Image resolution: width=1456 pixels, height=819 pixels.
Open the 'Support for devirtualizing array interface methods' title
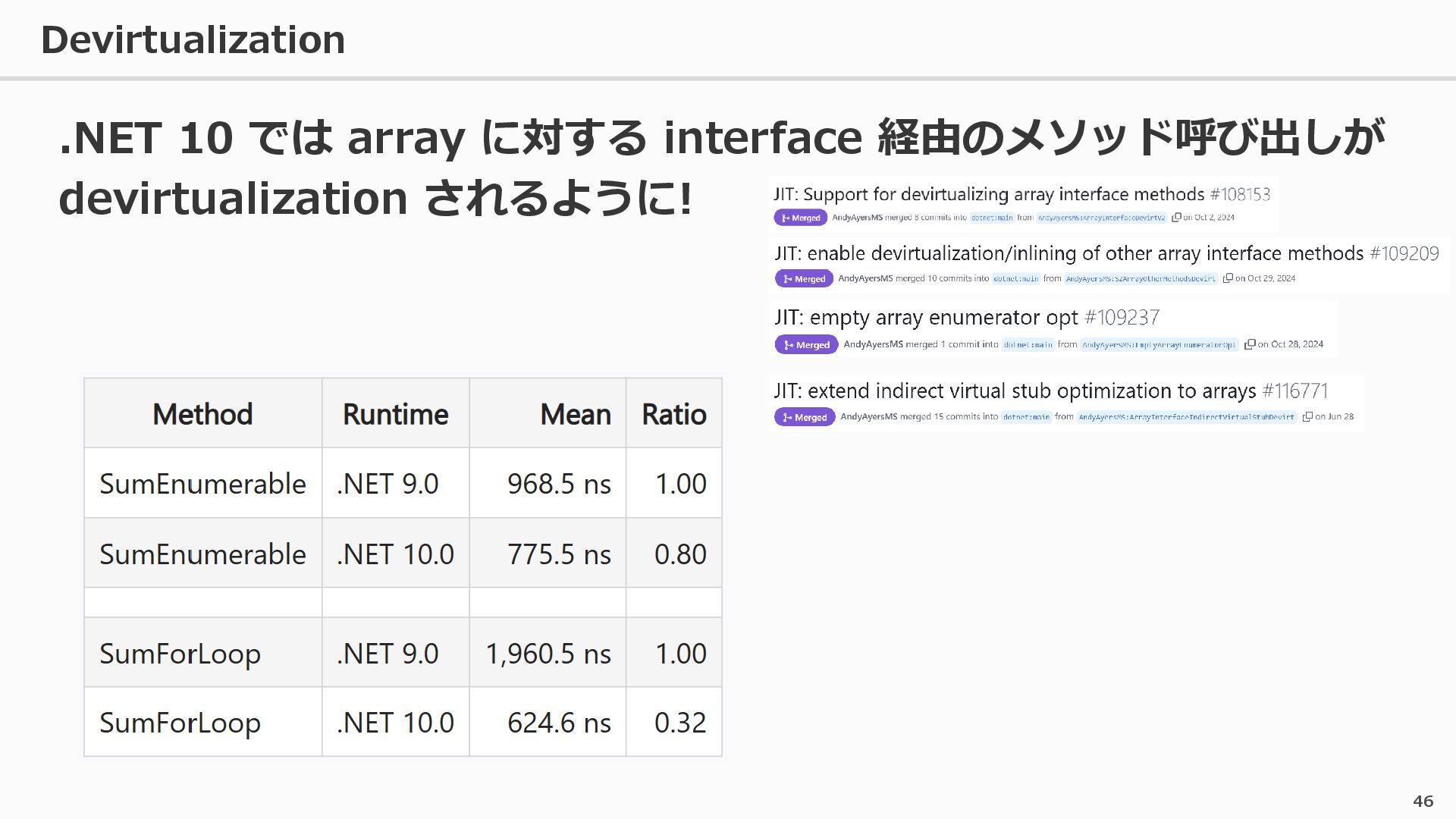click(988, 194)
